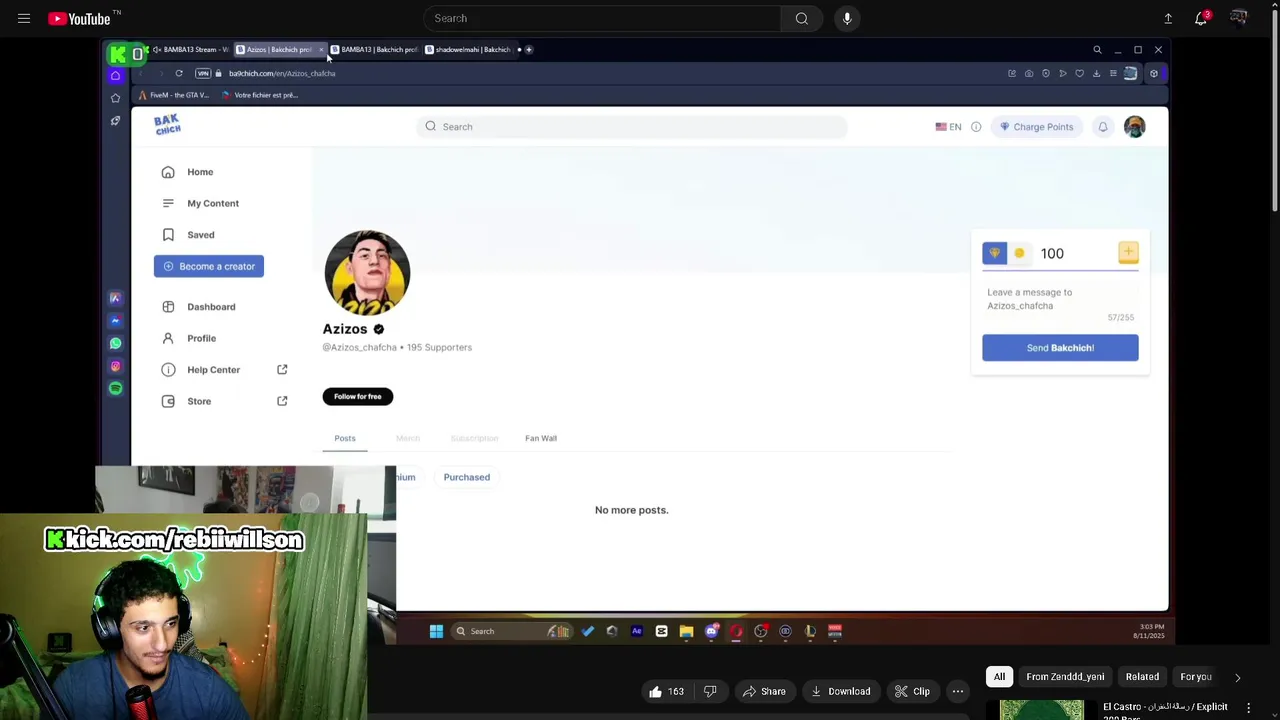
Task: Open options for El Castro video
Action: pyautogui.click(x=1248, y=708)
